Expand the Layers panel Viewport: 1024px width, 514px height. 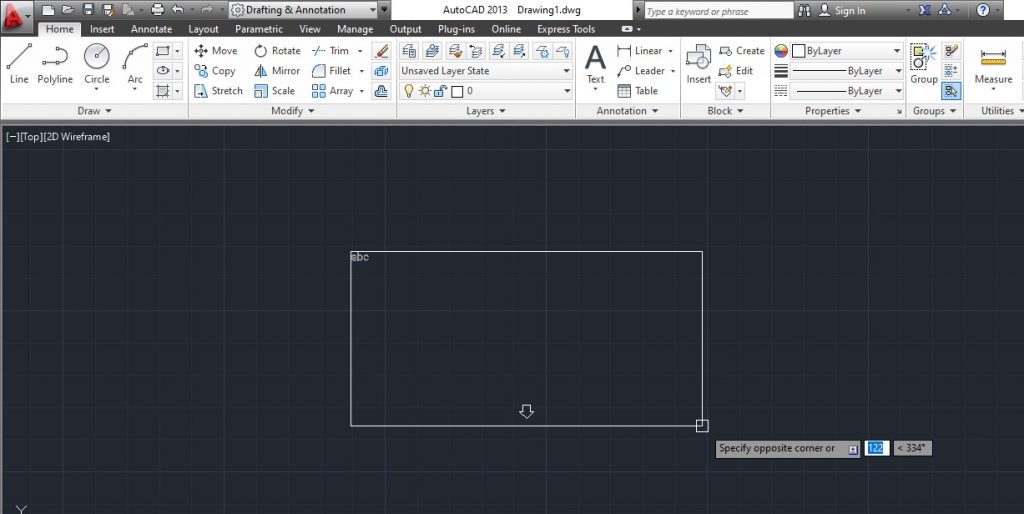(x=486, y=111)
